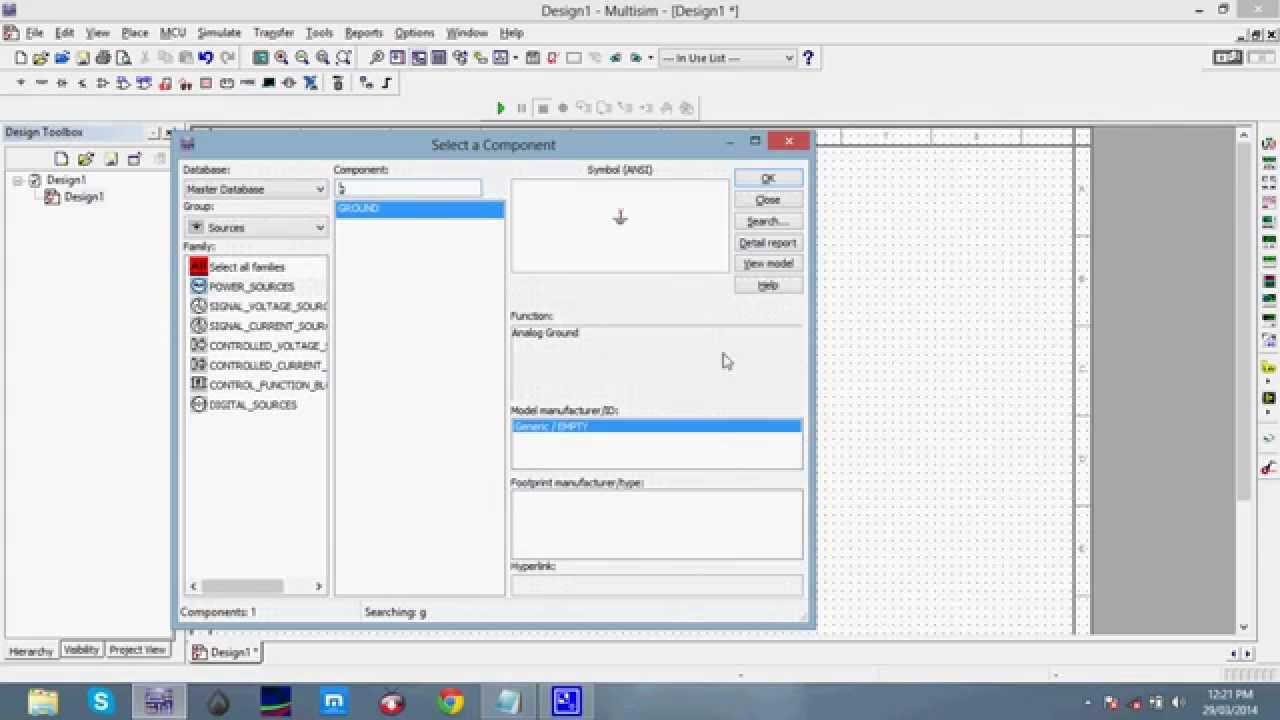Open the Detail report

click(x=768, y=243)
